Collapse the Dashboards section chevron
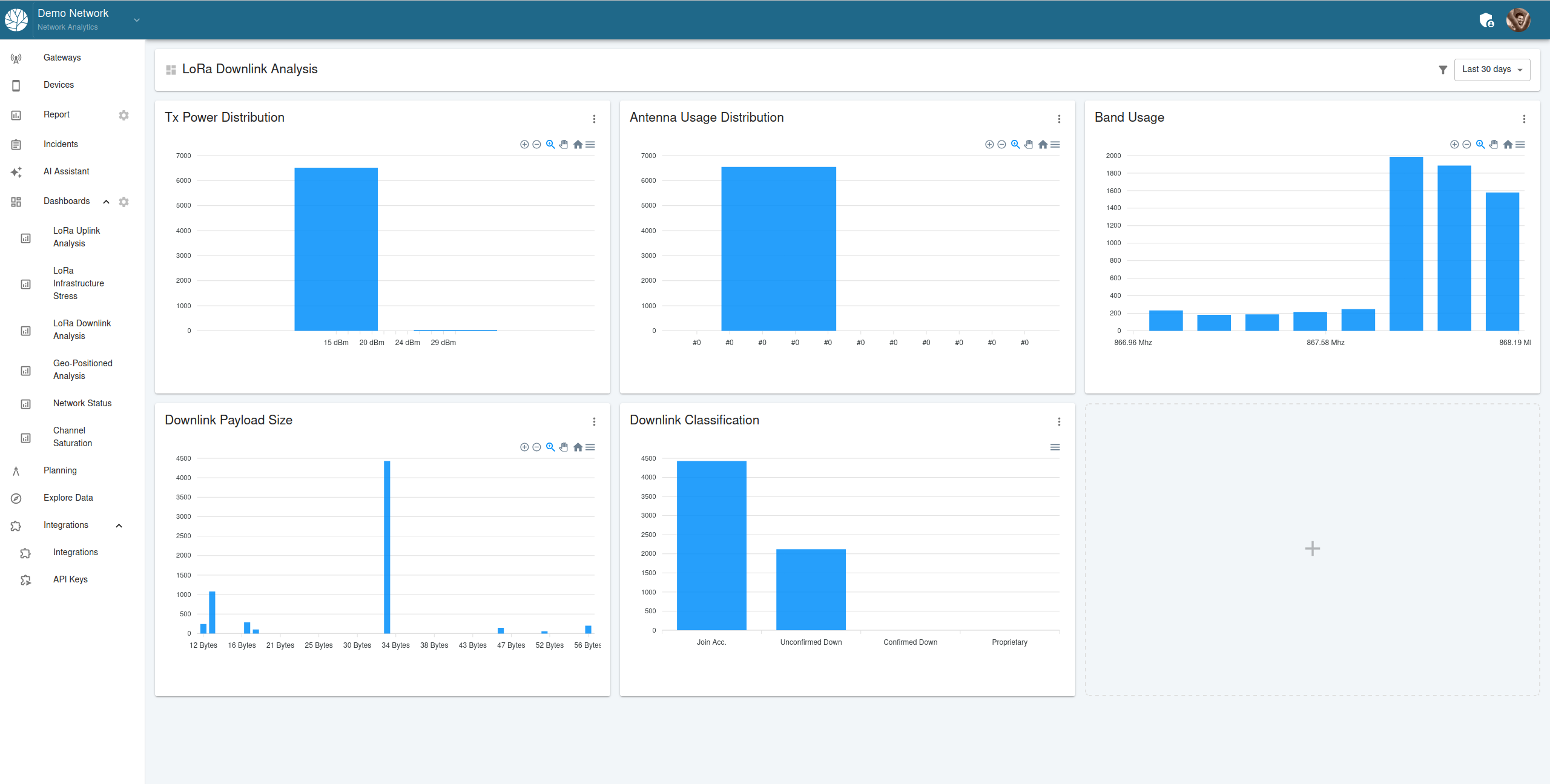Image resolution: width=1550 pixels, height=784 pixels. pyautogui.click(x=106, y=202)
